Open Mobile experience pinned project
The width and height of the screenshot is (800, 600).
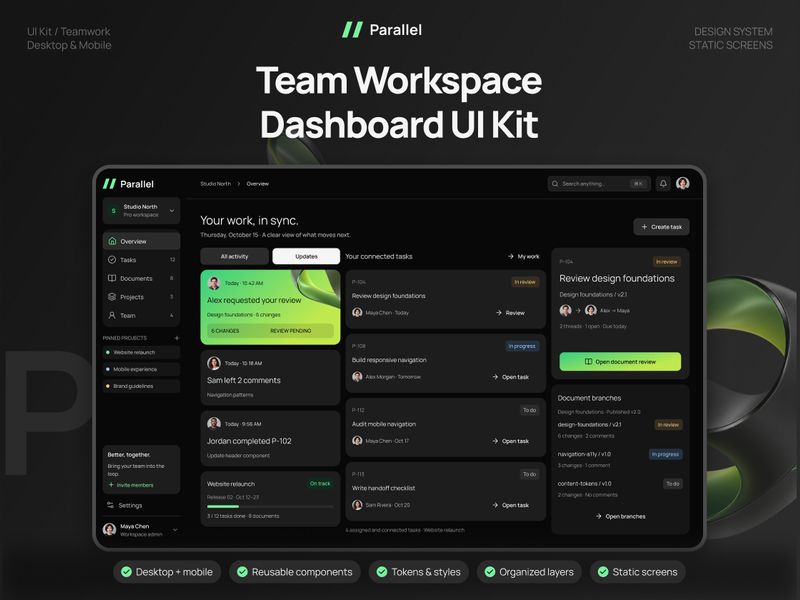tap(141, 369)
